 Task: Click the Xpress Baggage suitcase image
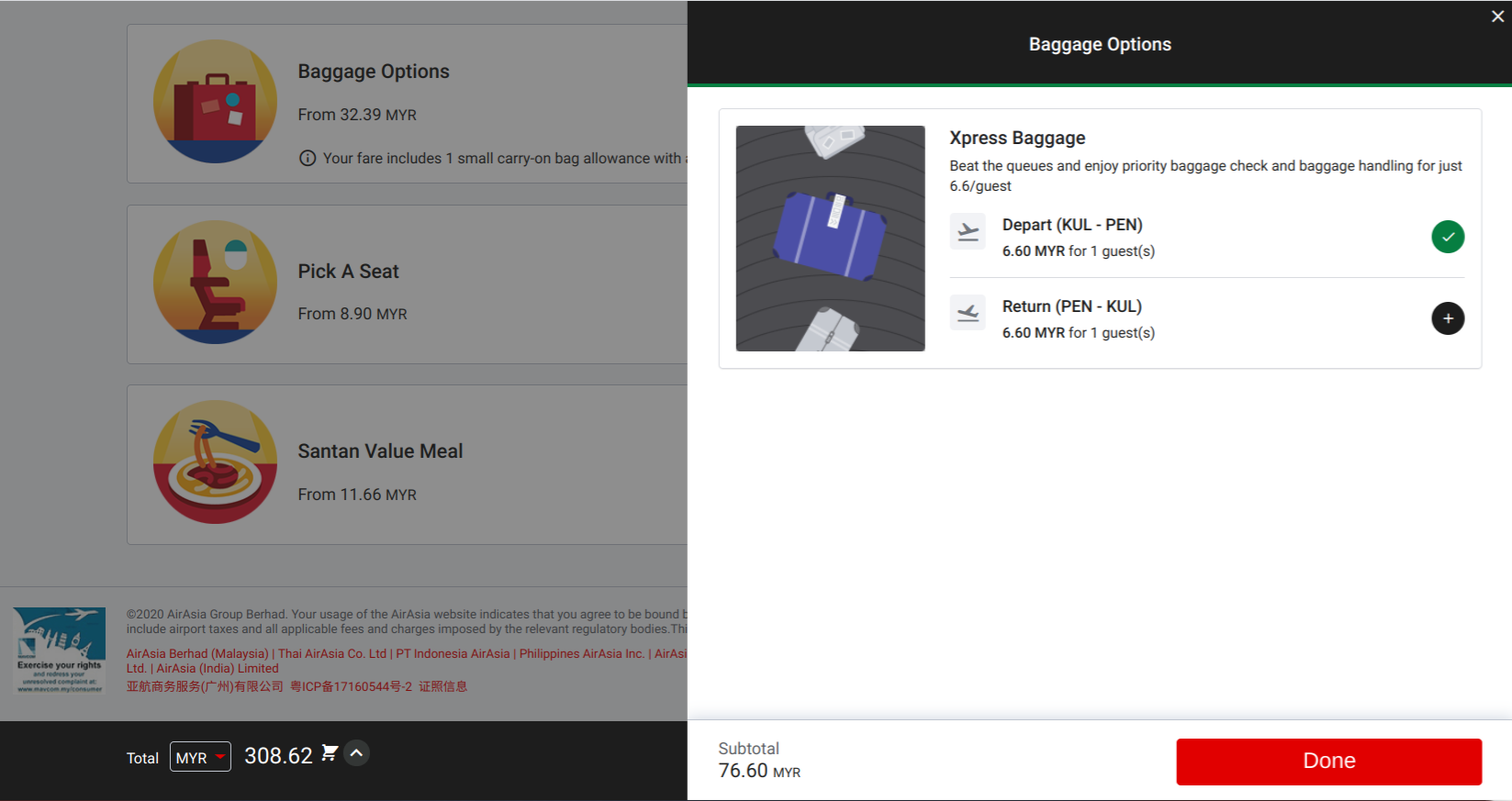pyautogui.click(x=830, y=239)
